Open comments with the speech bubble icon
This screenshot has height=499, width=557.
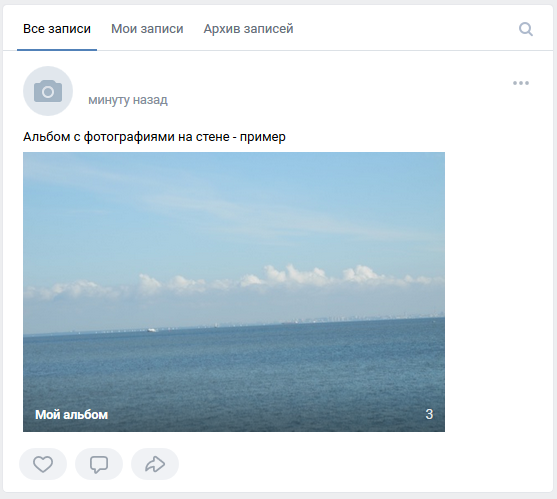click(99, 464)
